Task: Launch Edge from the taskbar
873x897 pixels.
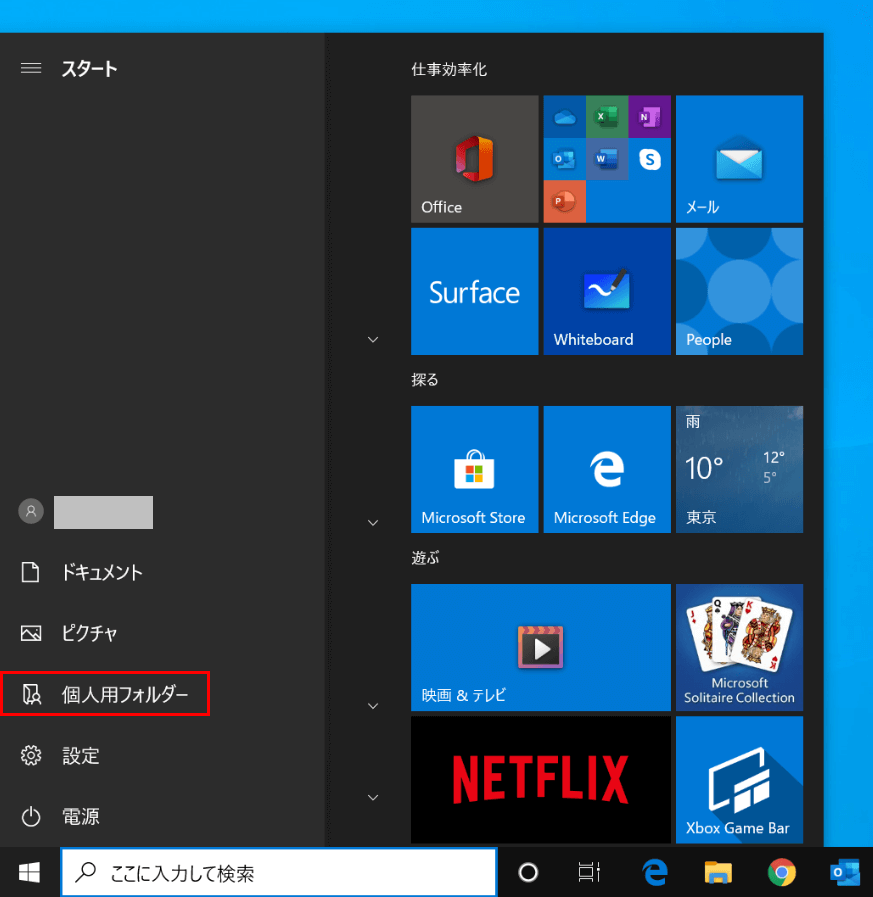Action: click(x=655, y=872)
